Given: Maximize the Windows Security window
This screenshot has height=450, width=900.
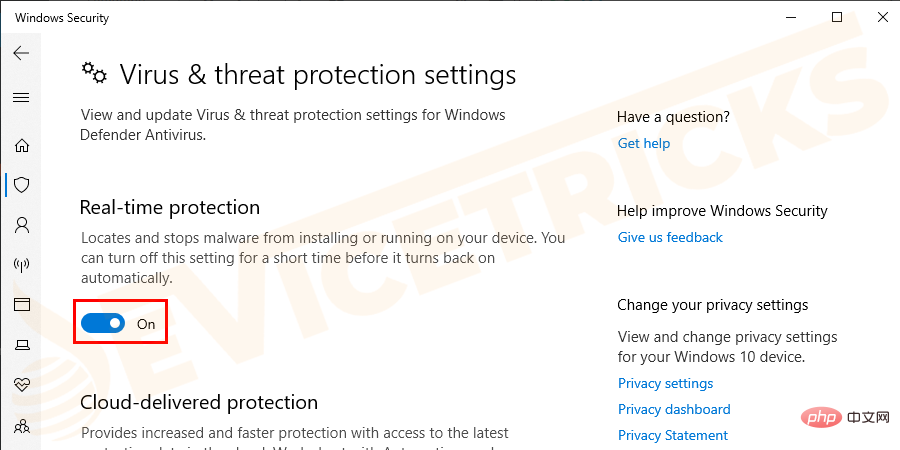Looking at the screenshot, I should (x=837, y=17).
